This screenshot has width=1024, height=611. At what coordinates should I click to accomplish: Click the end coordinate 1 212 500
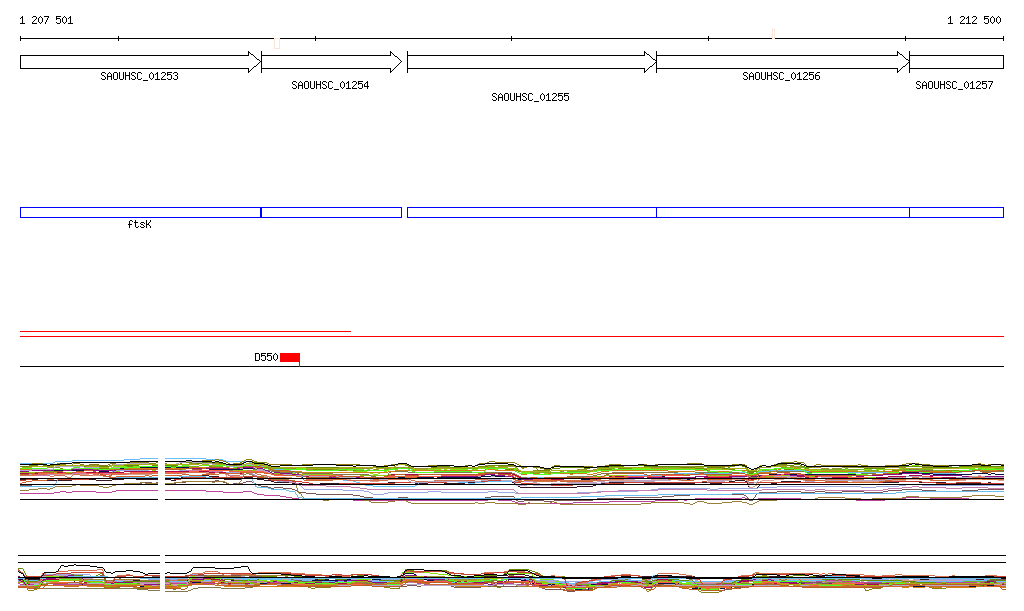pyautogui.click(x=974, y=20)
